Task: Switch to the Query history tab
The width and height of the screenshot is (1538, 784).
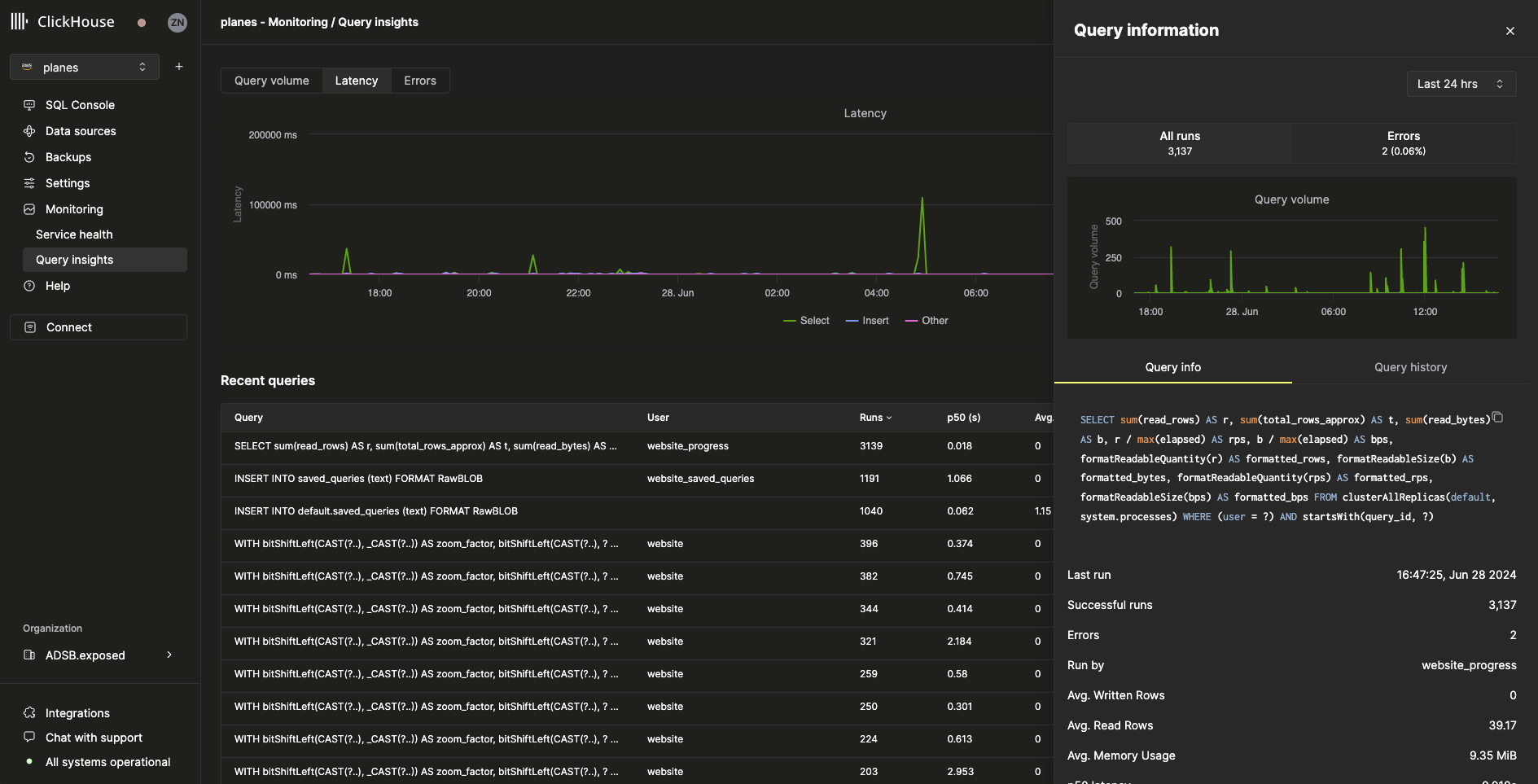Action: (1410, 367)
